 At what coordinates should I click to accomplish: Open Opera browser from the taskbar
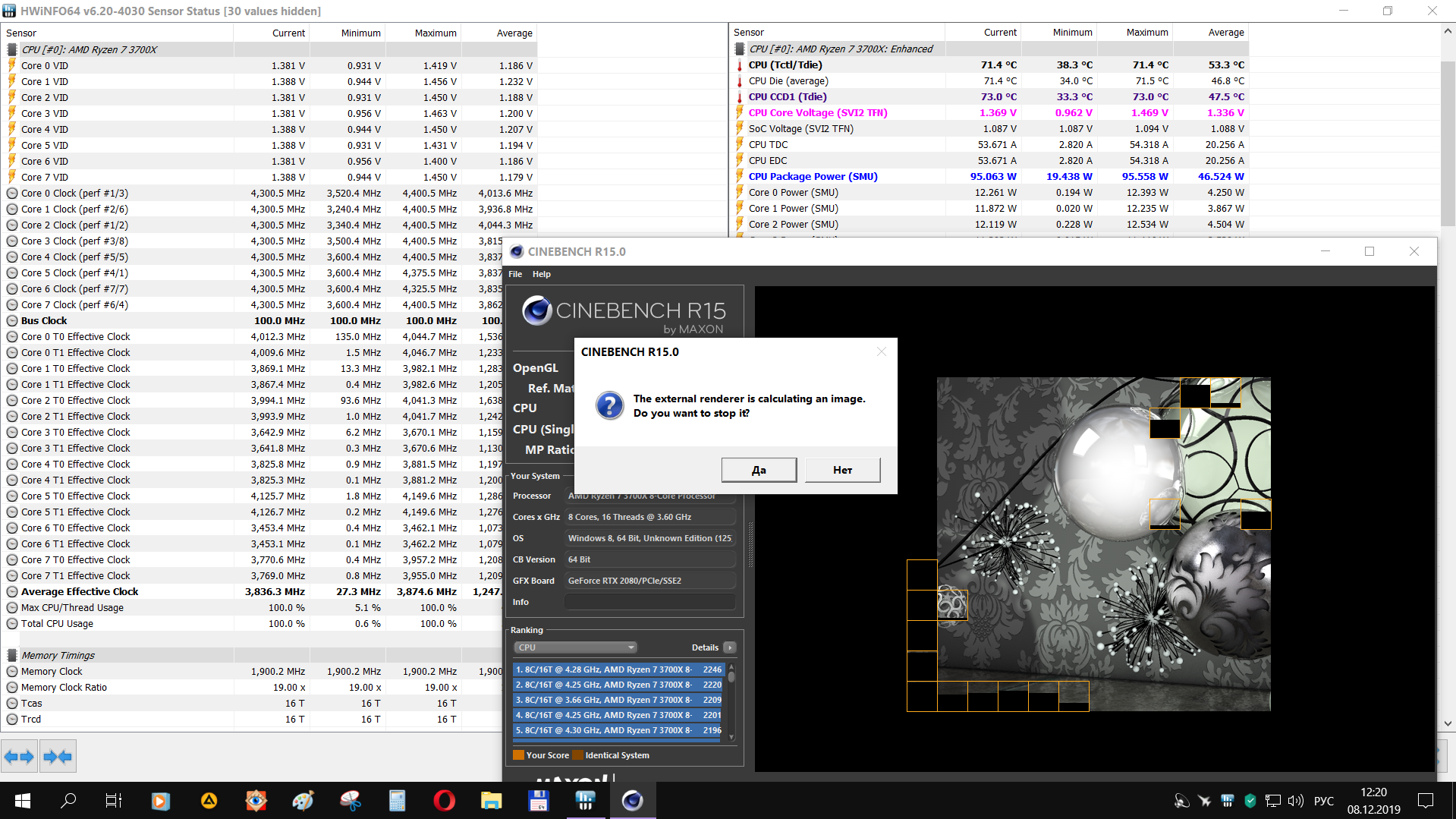[444, 801]
